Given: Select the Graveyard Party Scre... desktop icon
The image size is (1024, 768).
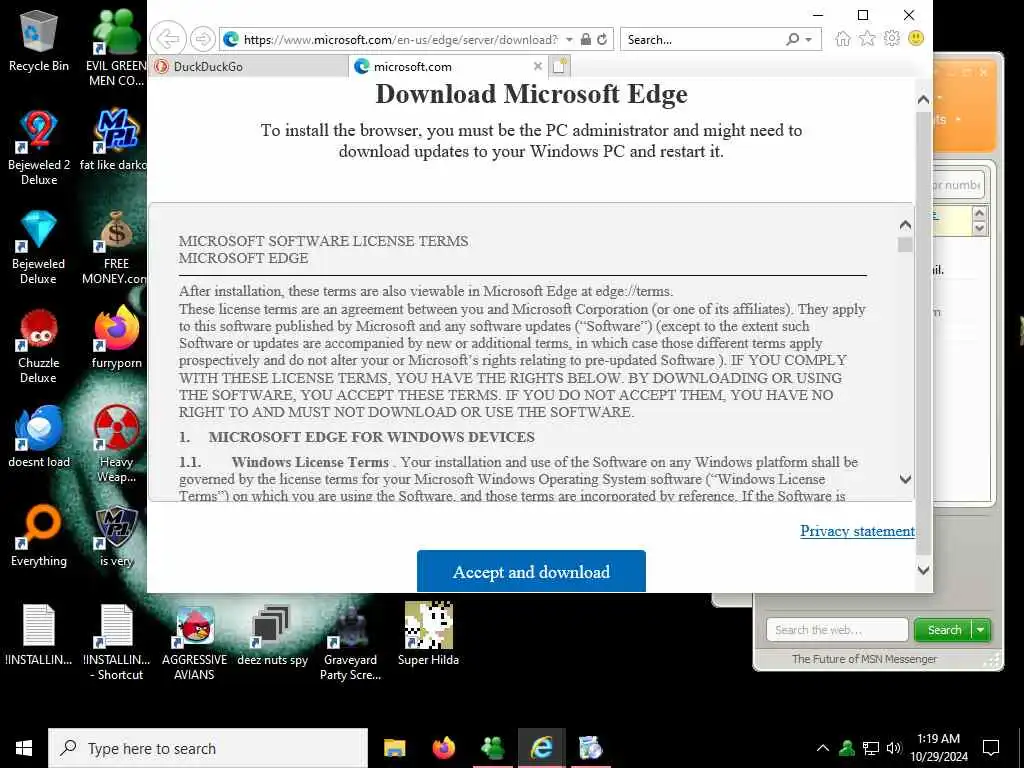Looking at the screenshot, I should (351, 642).
